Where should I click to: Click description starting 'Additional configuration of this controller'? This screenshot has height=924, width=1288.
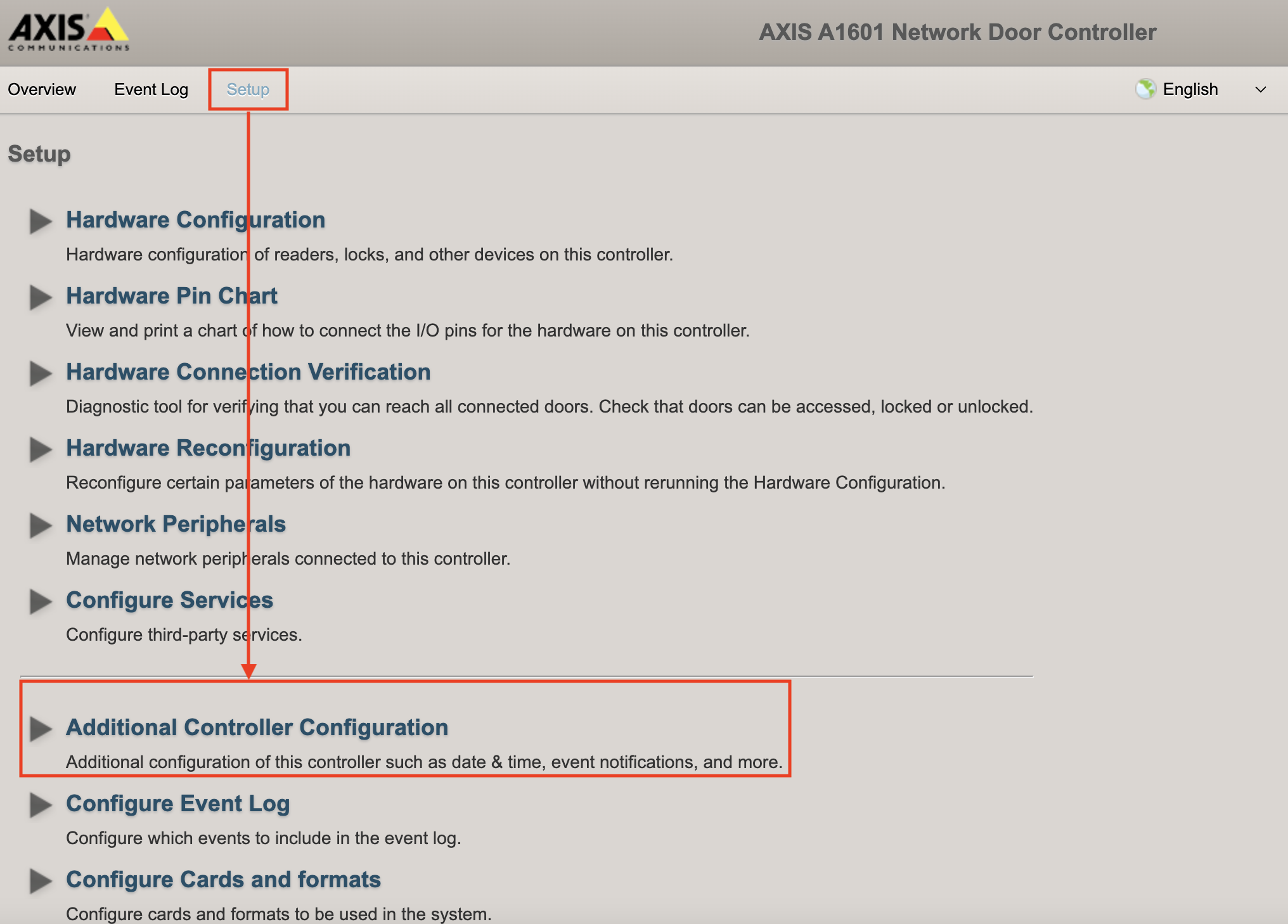point(424,762)
